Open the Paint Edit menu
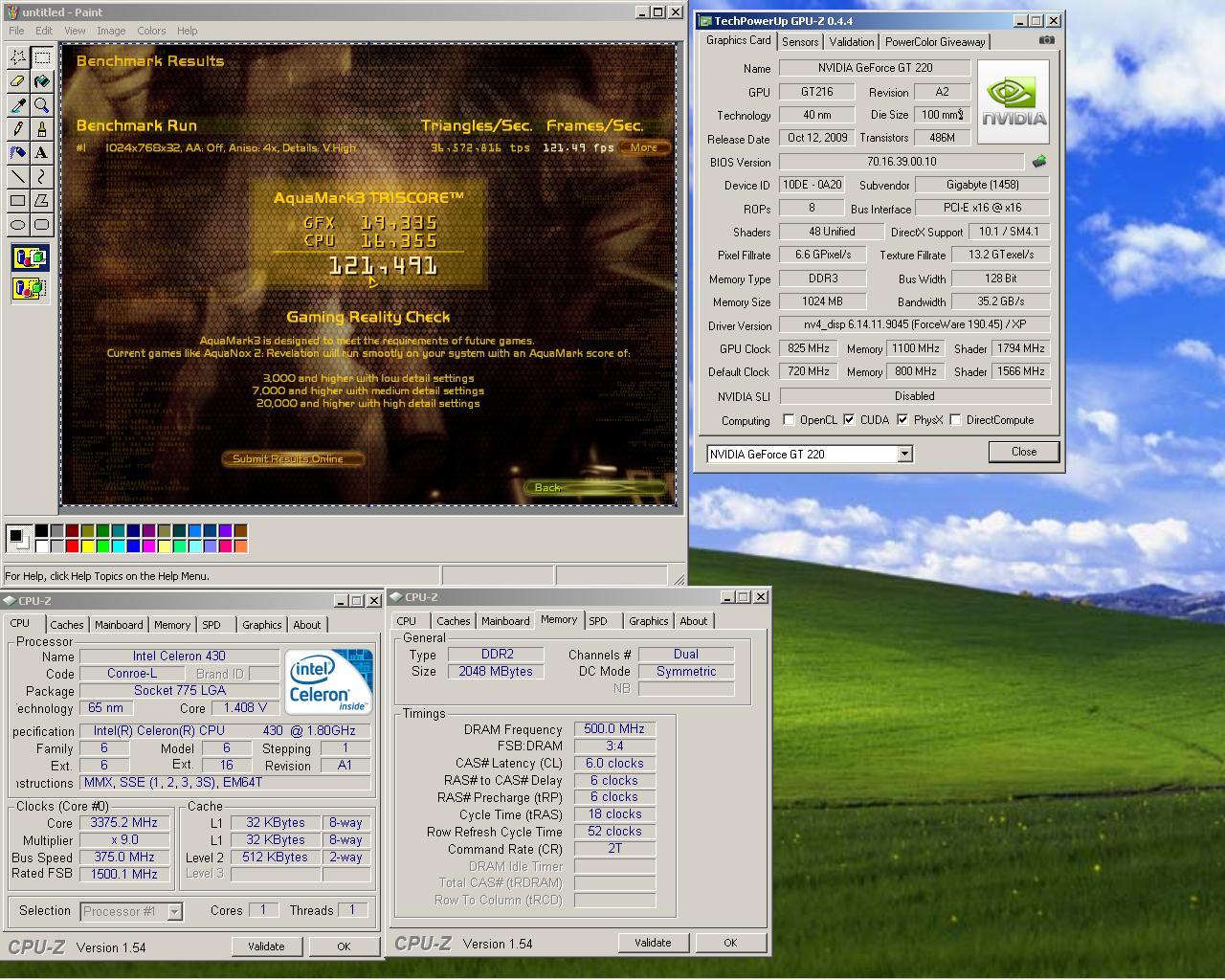Viewport: 1225px width, 980px height. coord(44,31)
